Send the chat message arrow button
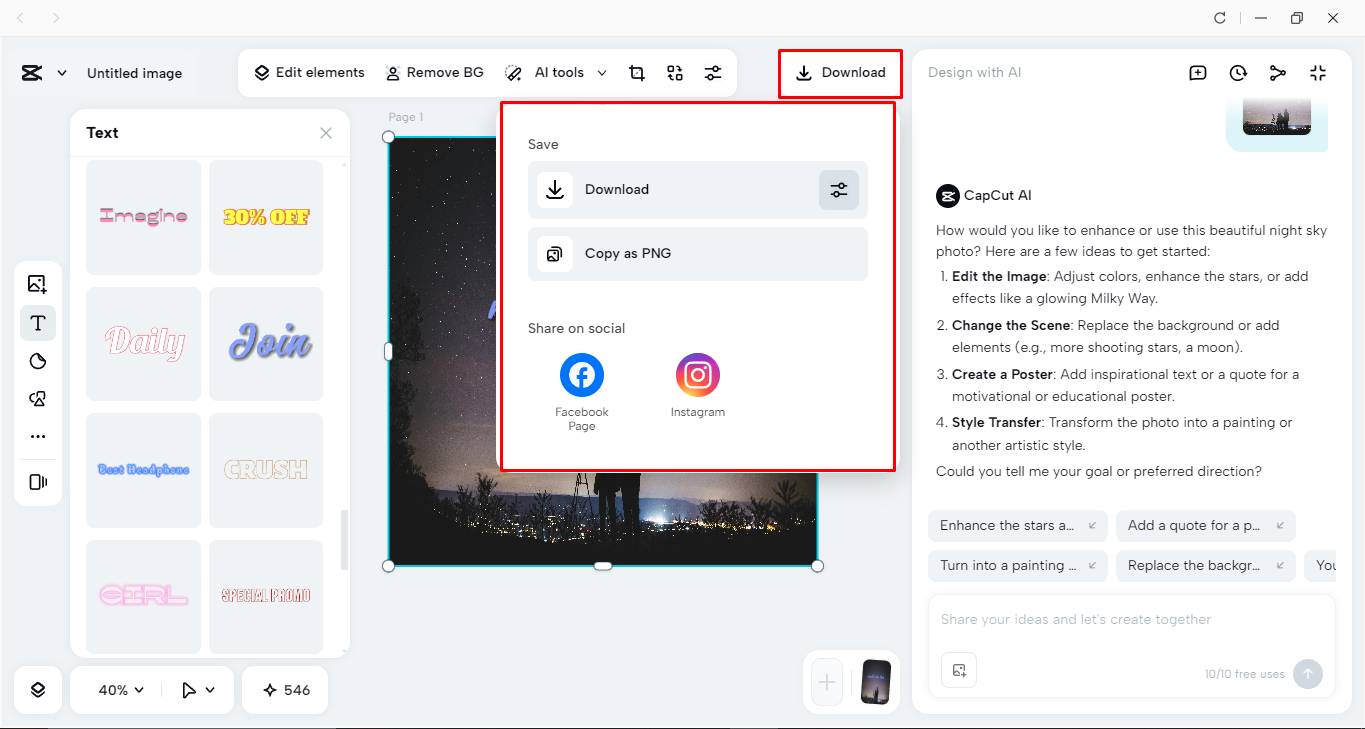The image size is (1365, 729). pyautogui.click(x=1306, y=674)
